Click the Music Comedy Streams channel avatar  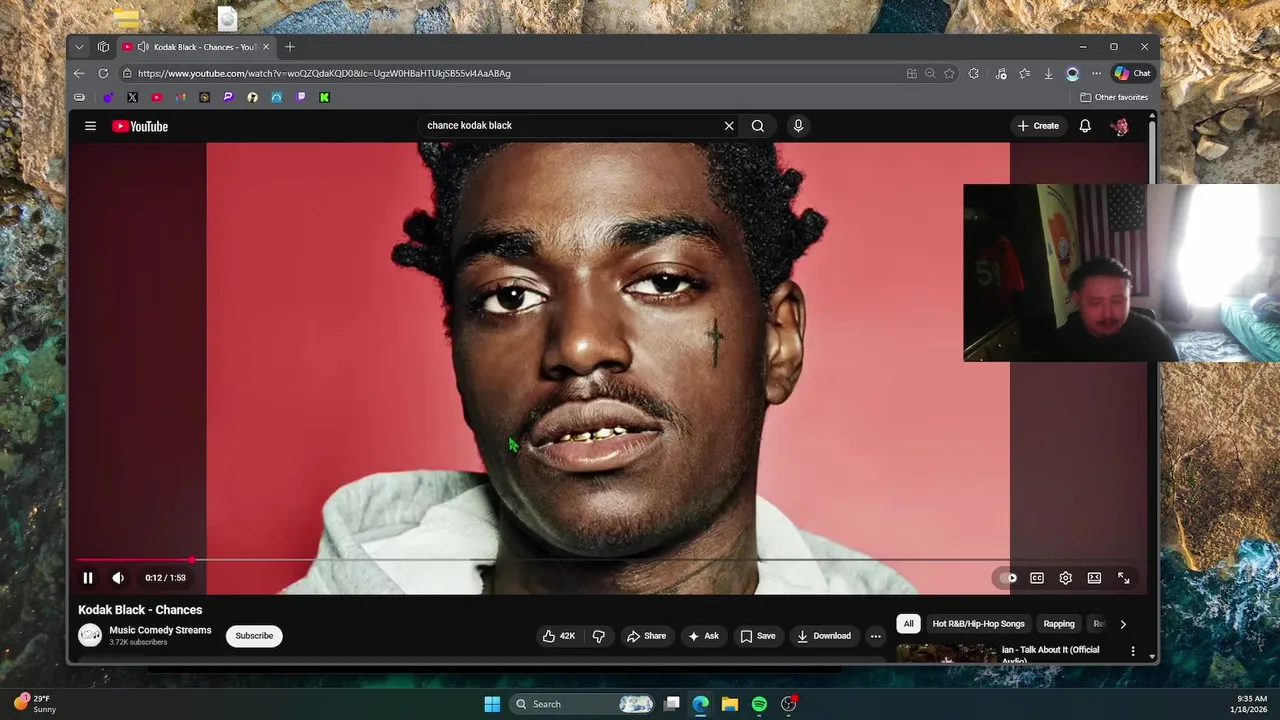[x=90, y=635]
